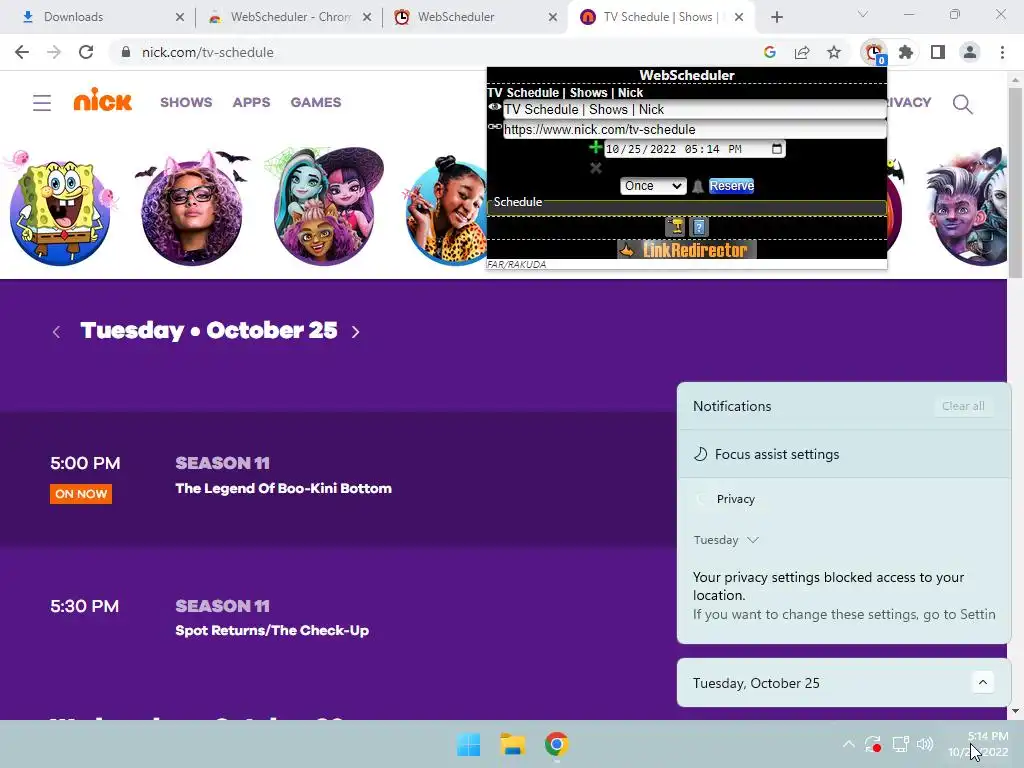Open the calendar picker in the datetime field
The image size is (1024, 768).
click(x=776, y=149)
